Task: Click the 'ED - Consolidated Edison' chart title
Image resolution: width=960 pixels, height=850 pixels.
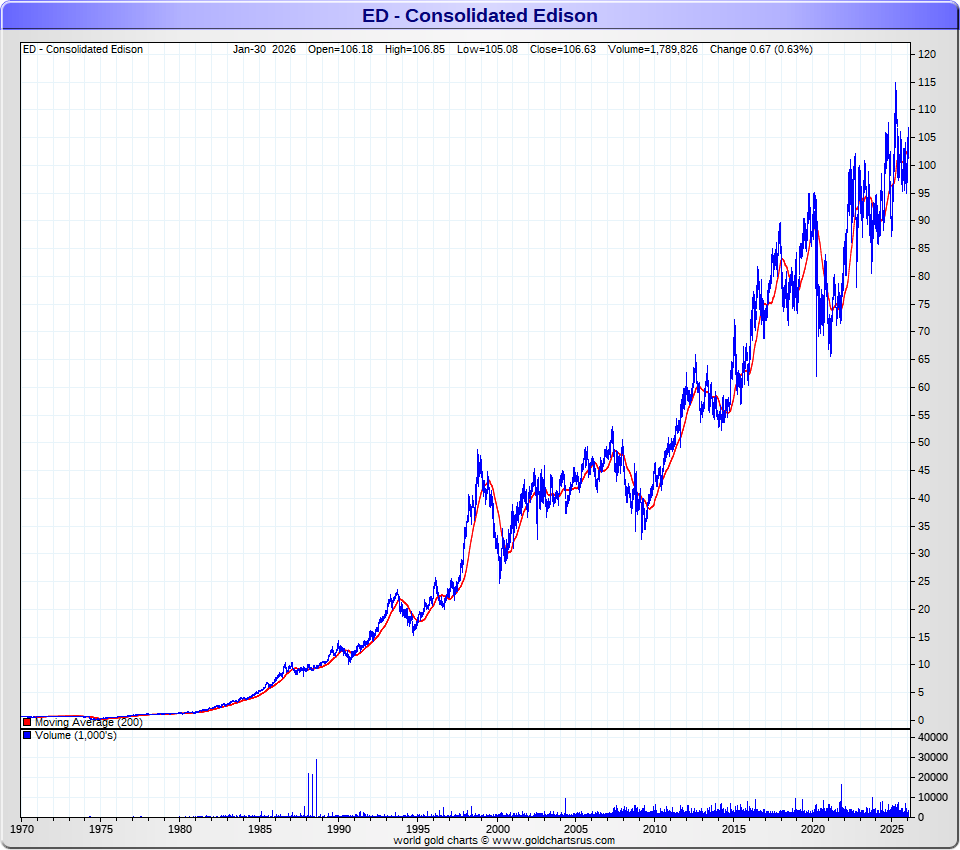Action: click(479, 15)
